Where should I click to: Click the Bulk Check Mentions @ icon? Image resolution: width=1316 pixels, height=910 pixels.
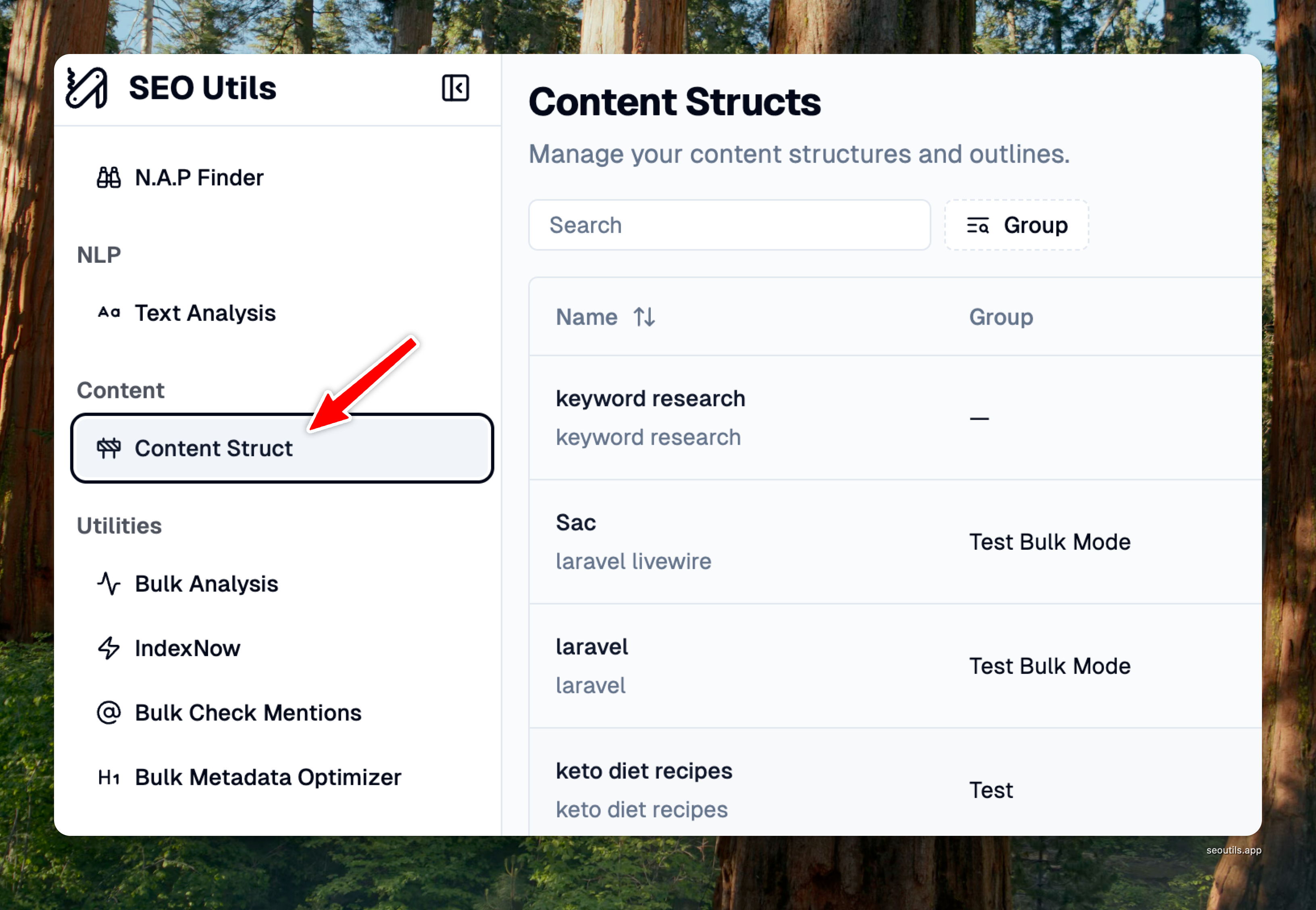pyautogui.click(x=108, y=713)
